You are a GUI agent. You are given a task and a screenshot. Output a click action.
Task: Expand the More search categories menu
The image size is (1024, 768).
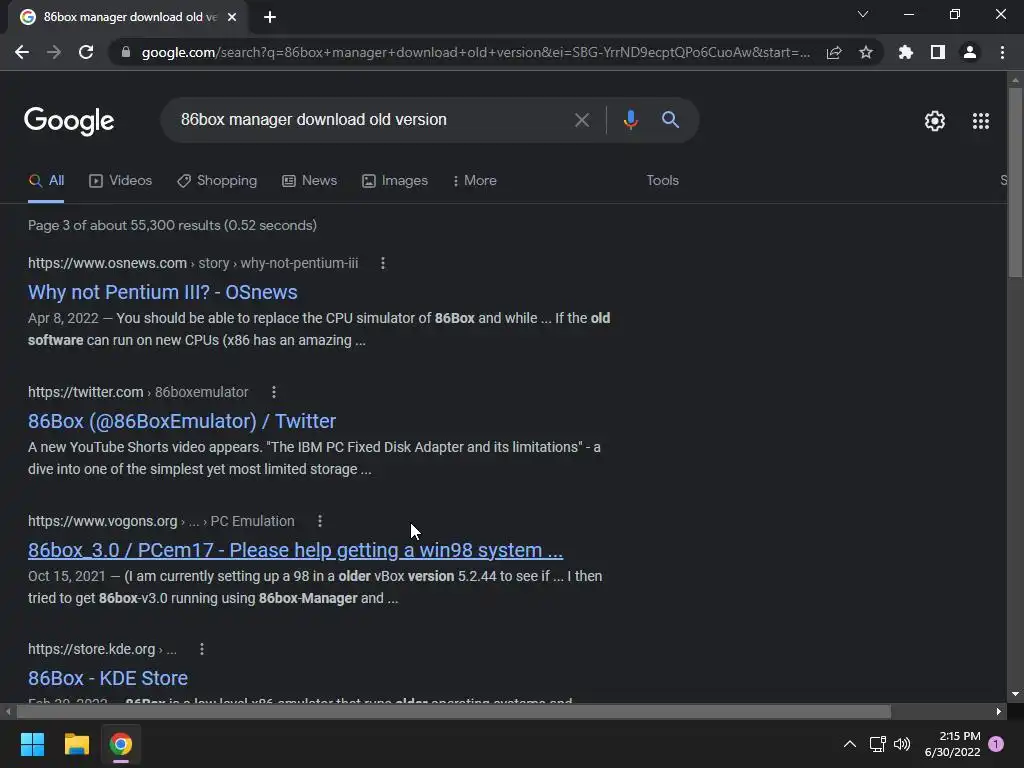click(x=475, y=181)
